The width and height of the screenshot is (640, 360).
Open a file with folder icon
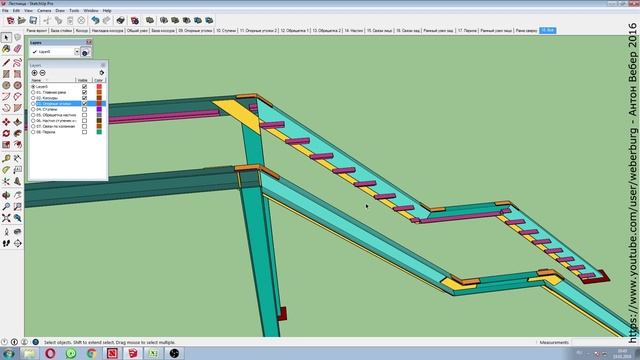22,20
